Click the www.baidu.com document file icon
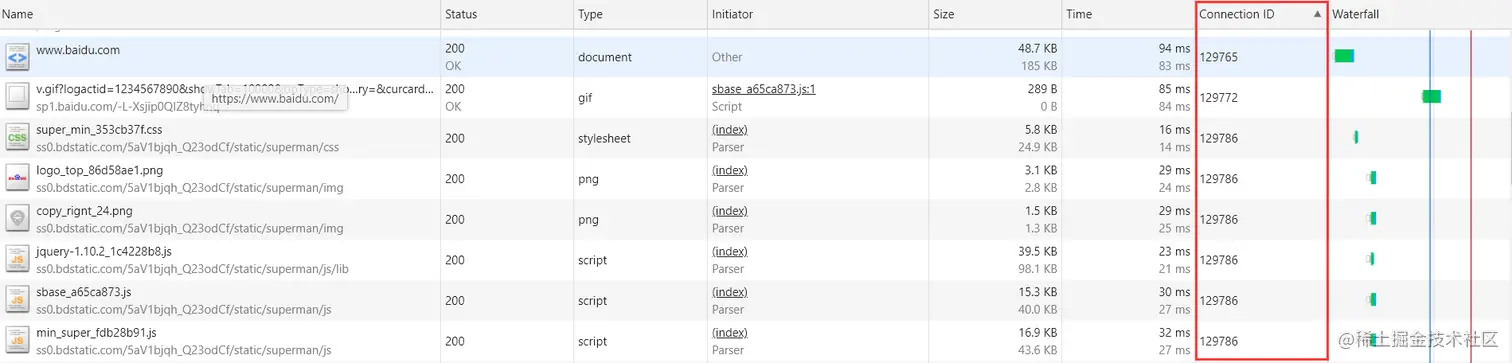 point(17,57)
